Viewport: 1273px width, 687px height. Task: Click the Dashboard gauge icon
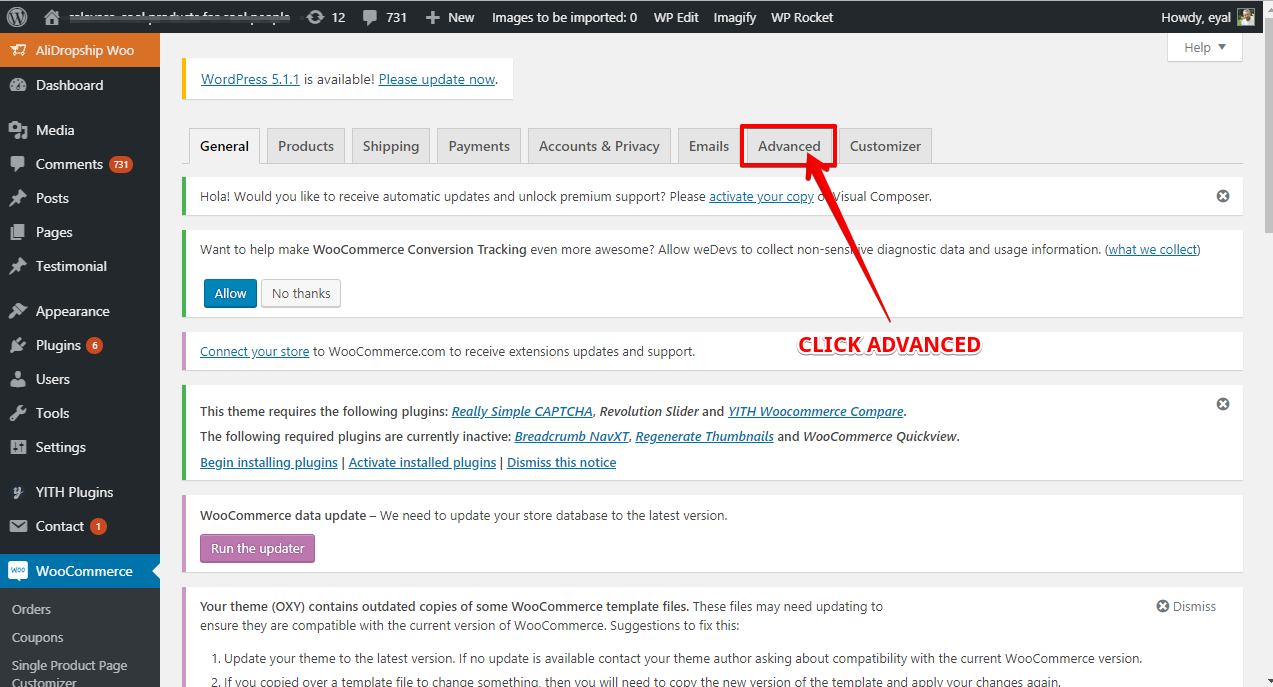tap(18, 85)
